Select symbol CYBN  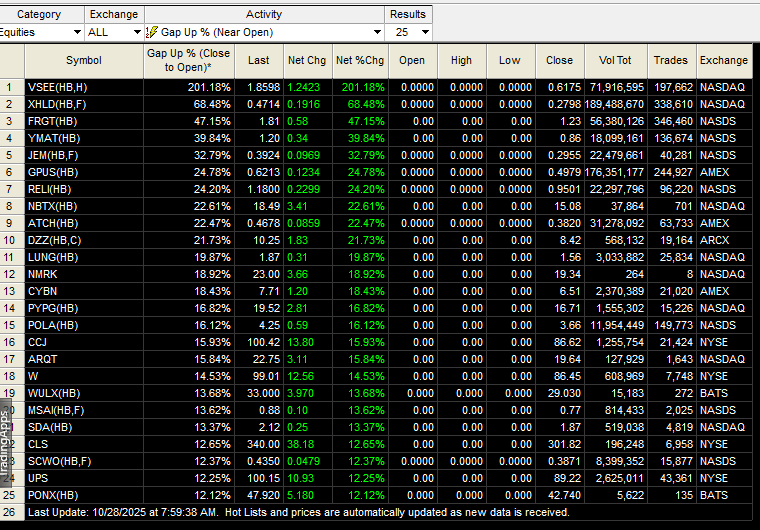pyautogui.click(x=42, y=291)
